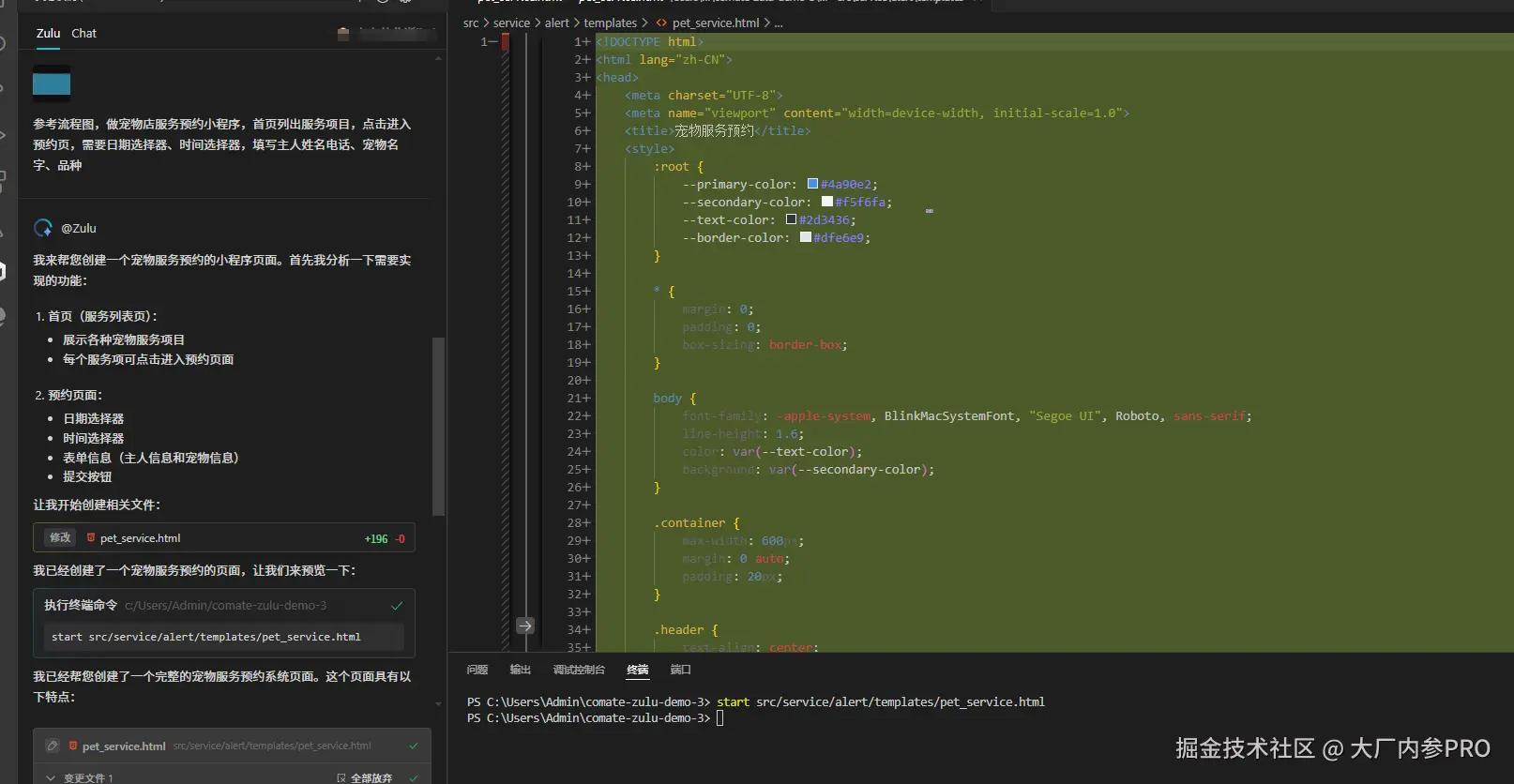This screenshot has width=1514, height=784.
Task: Click the arrow icon in the diff gutter
Action: (525, 626)
